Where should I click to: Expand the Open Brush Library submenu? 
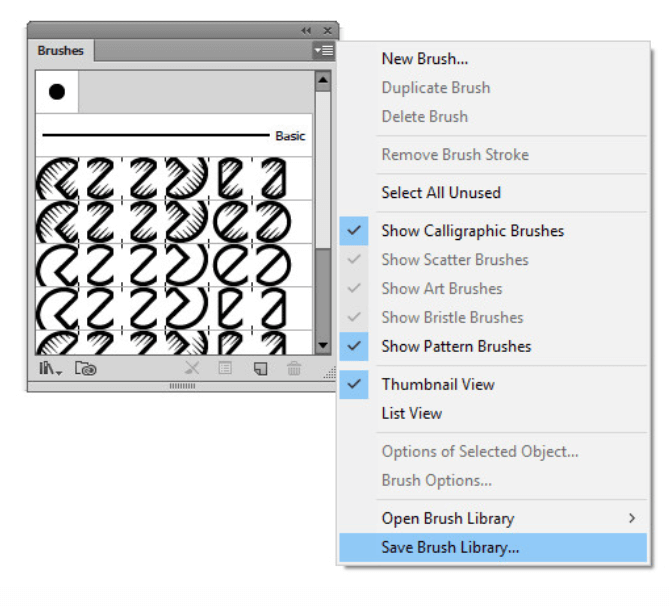tap(493, 518)
